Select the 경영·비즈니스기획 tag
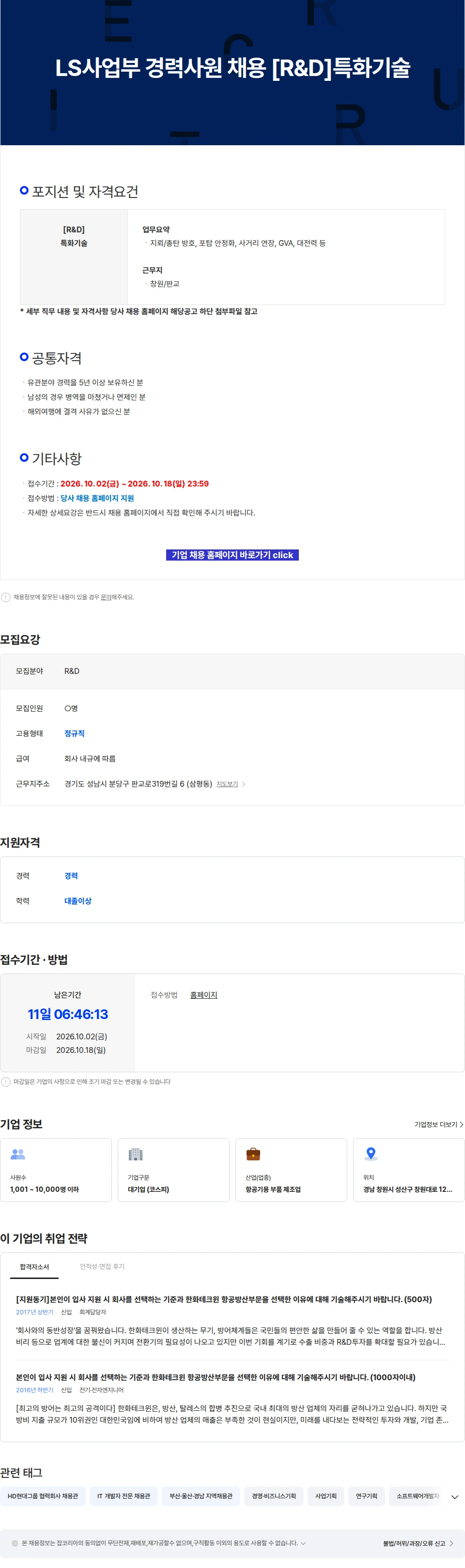465x1568 pixels. click(274, 1495)
